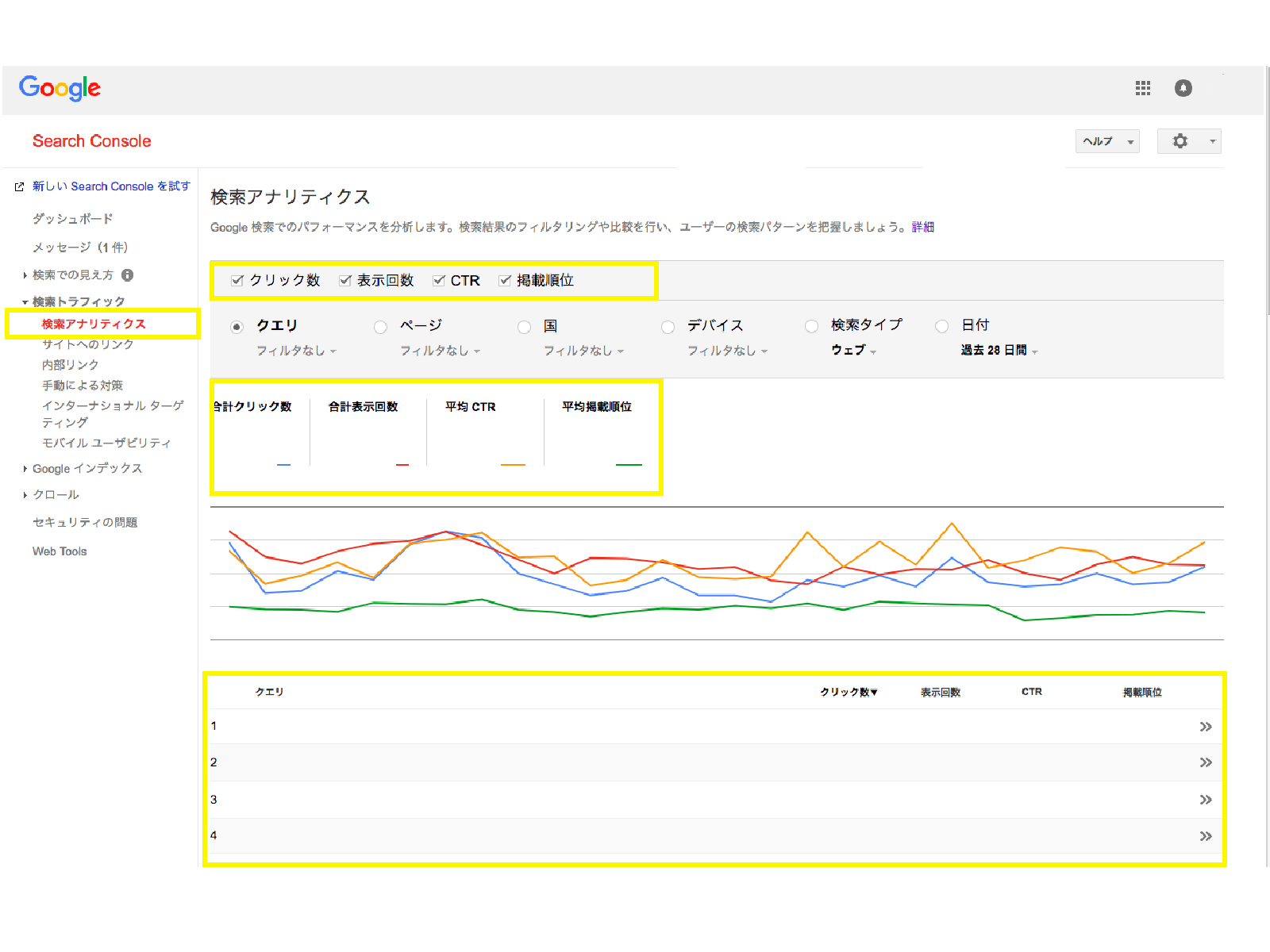Expand row 1 double-arrow icon
1270x952 pixels.
tap(1206, 727)
